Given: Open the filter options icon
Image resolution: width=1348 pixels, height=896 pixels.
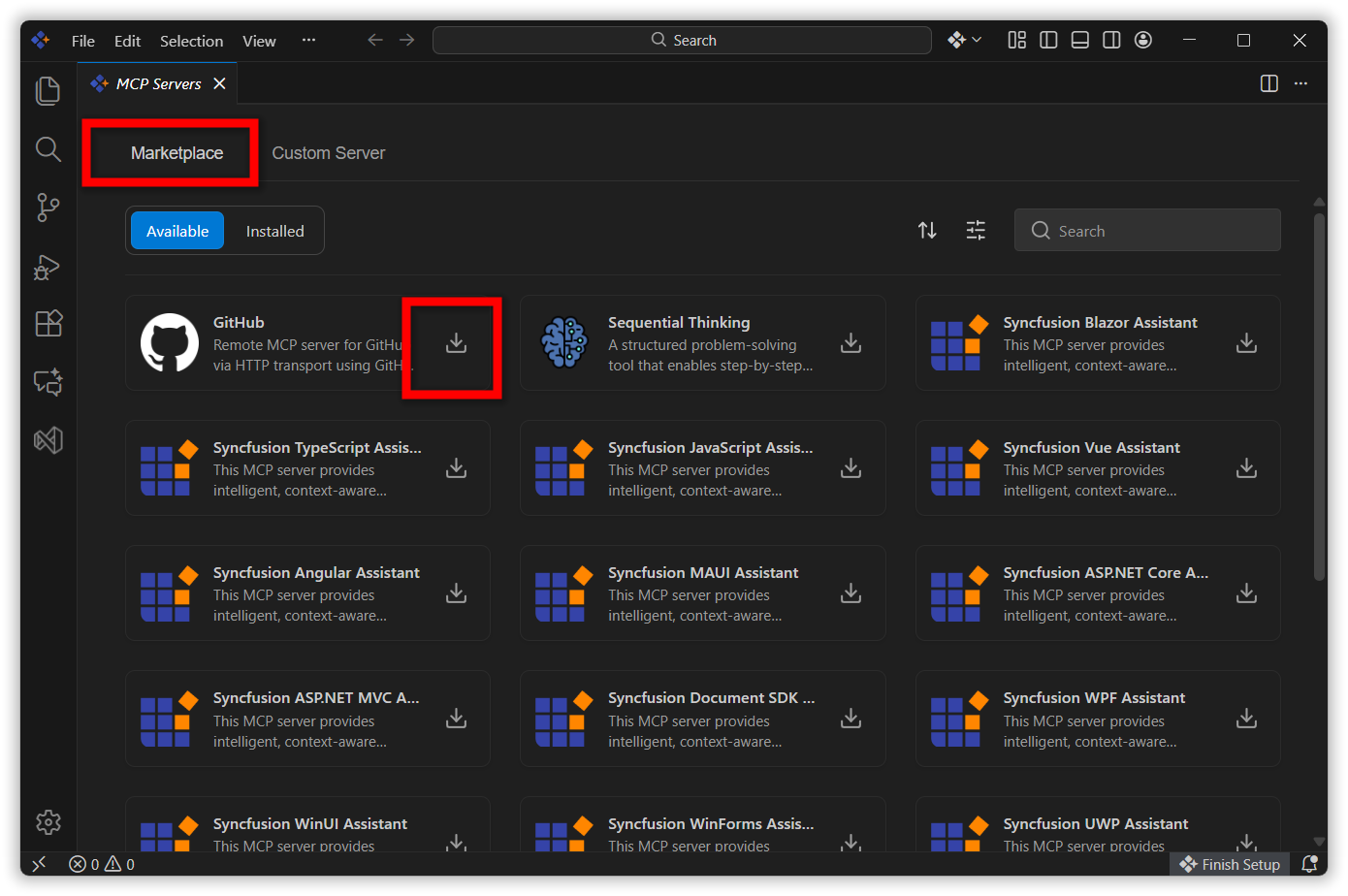Looking at the screenshot, I should (x=976, y=230).
